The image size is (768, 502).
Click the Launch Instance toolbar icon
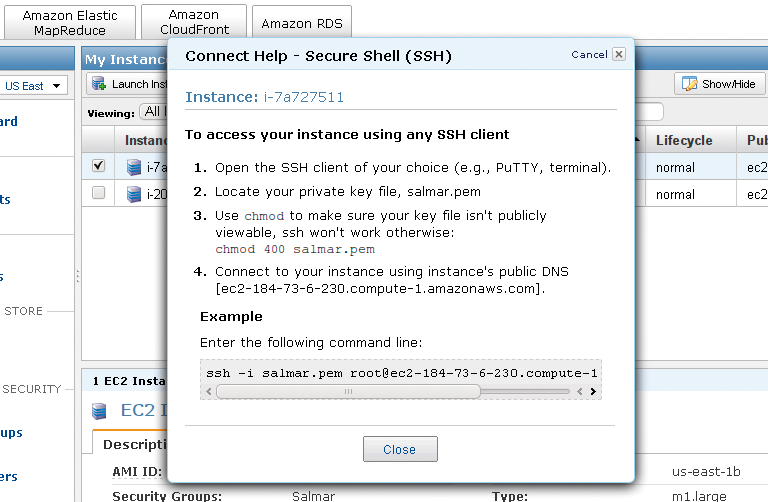[x=99, y=84]
